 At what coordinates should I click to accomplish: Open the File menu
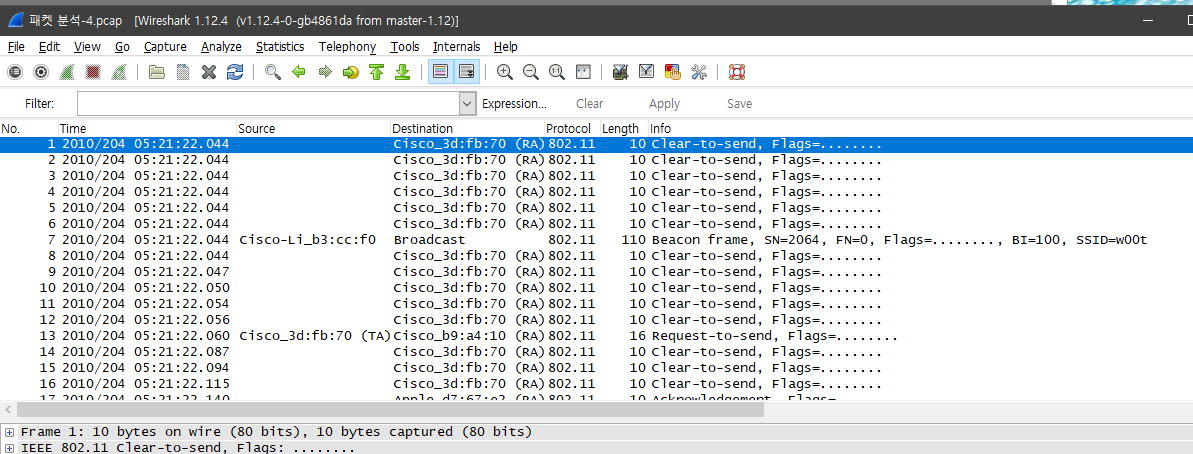click(x=16, y=47)
